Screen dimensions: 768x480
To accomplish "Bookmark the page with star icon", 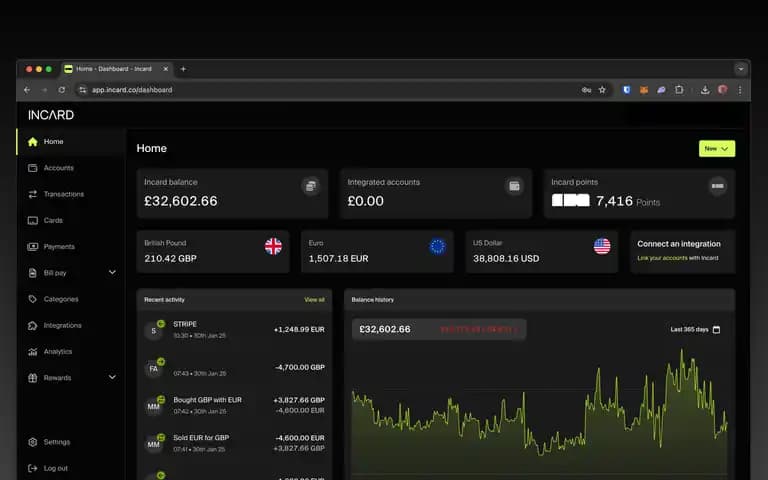I will coord(602,90).
